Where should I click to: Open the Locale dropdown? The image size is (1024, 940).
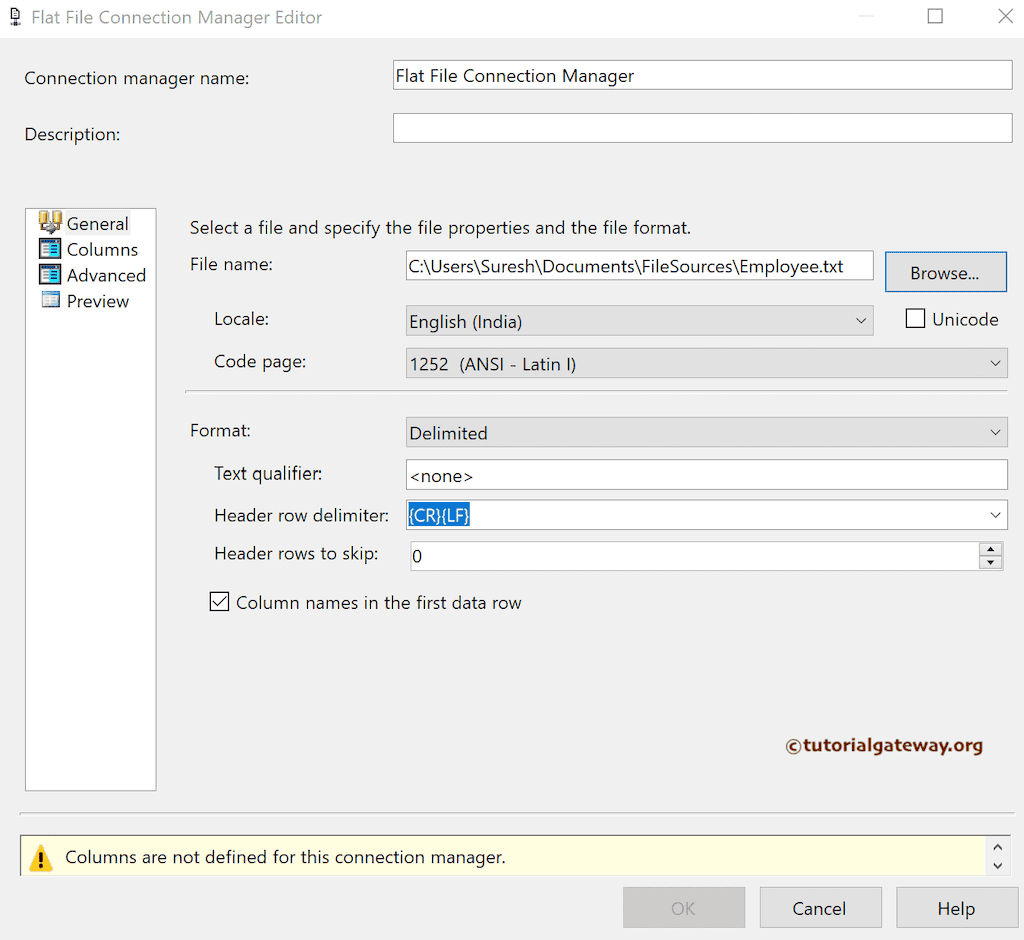click(861, 320)
